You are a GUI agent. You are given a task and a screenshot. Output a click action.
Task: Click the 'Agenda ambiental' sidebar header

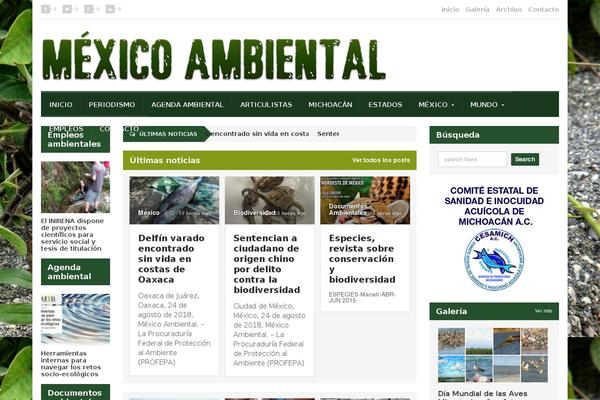click(75, 272)
